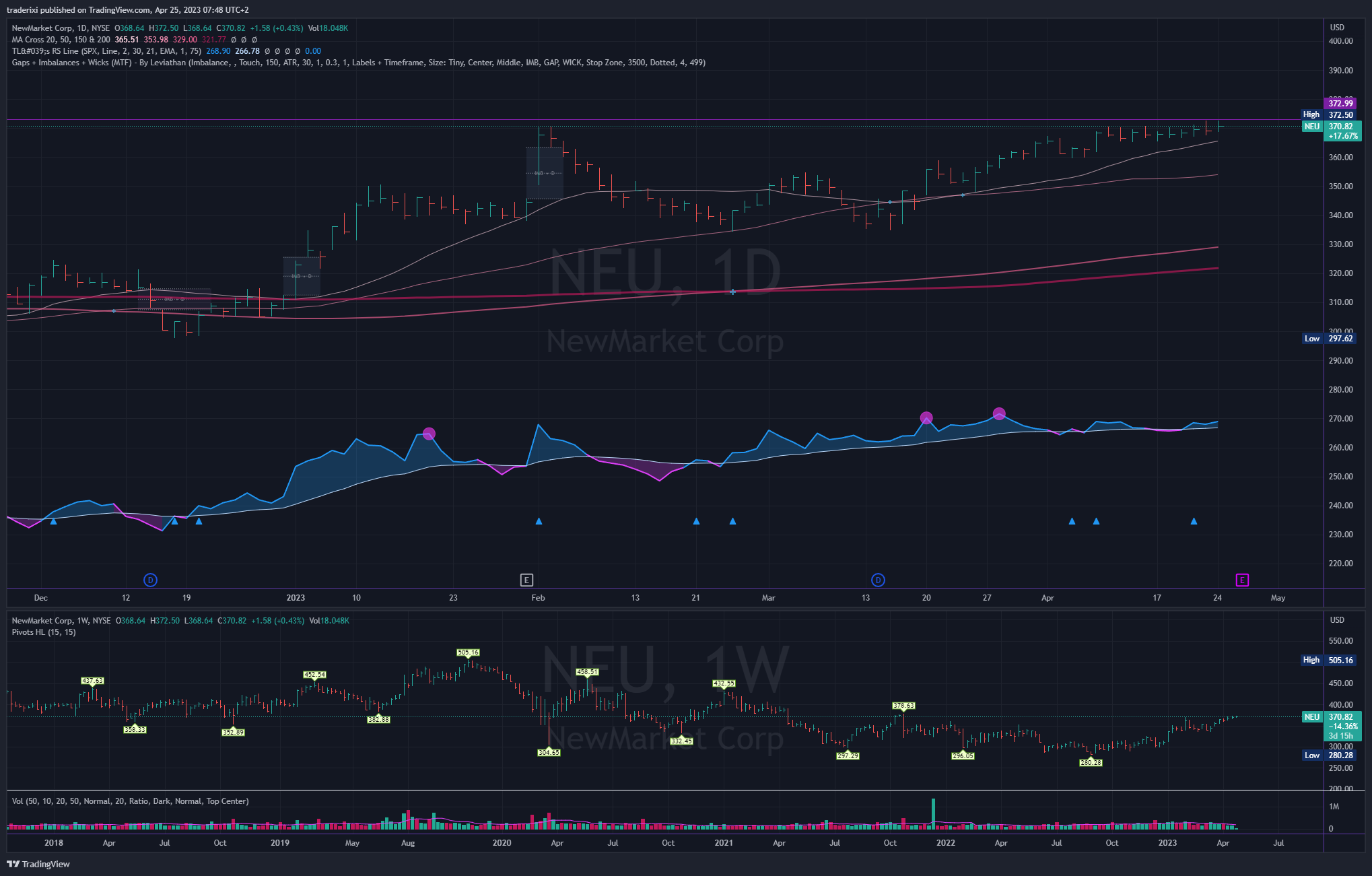1372x876 pixels.
Task: Click the 382.88 pivot low label
Action: (x=378, y=719)
